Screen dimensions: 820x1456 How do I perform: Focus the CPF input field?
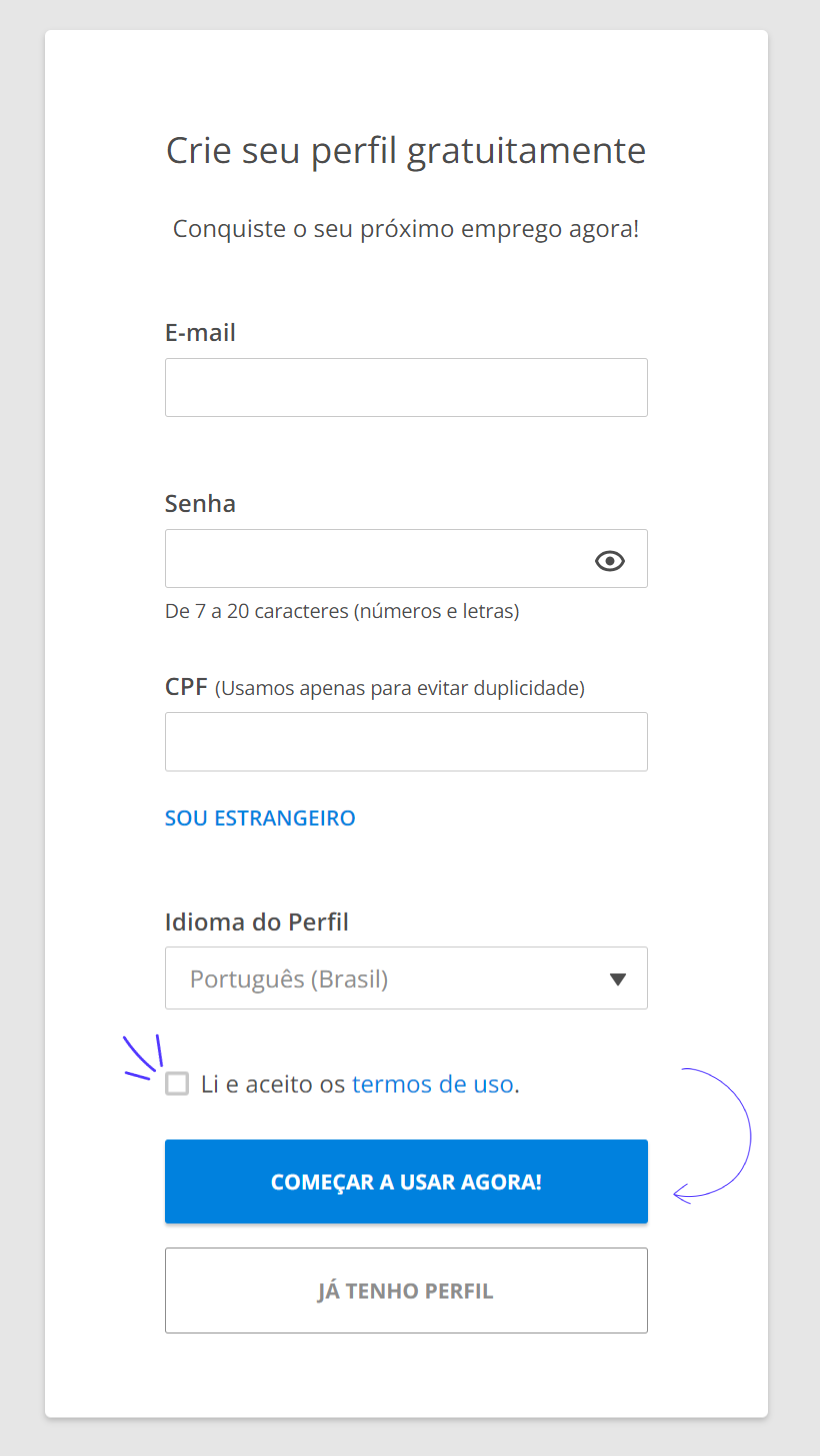(x=406, y=741)
